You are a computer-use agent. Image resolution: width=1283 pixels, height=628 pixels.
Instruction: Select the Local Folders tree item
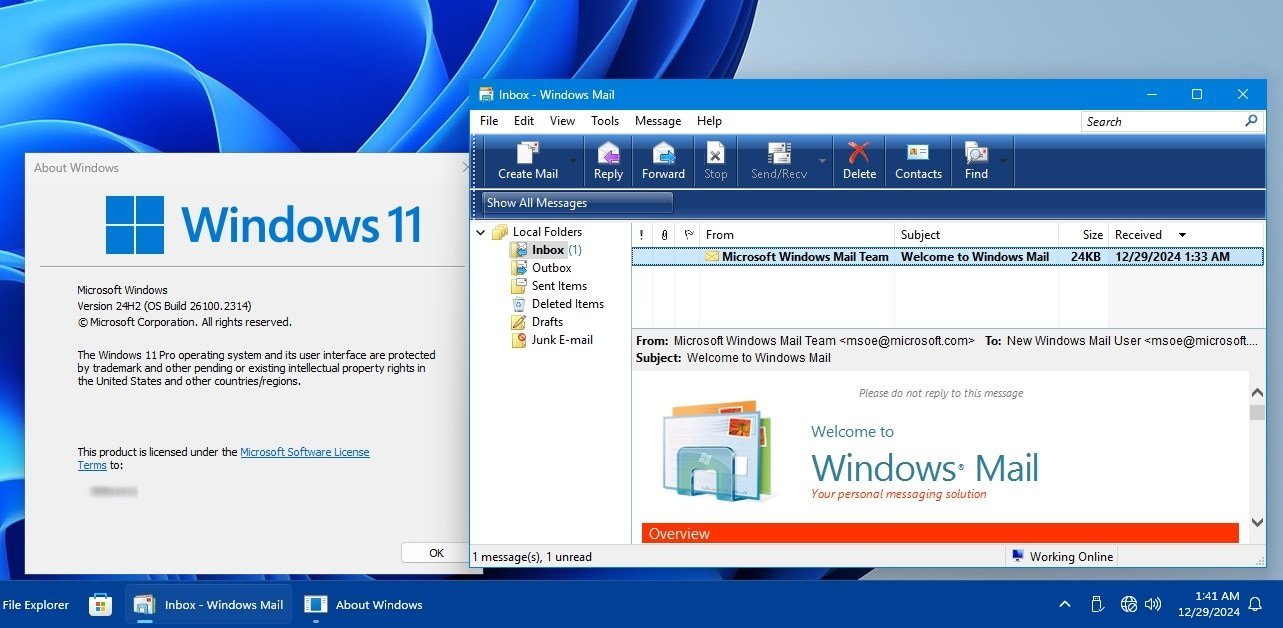(547, 232)
